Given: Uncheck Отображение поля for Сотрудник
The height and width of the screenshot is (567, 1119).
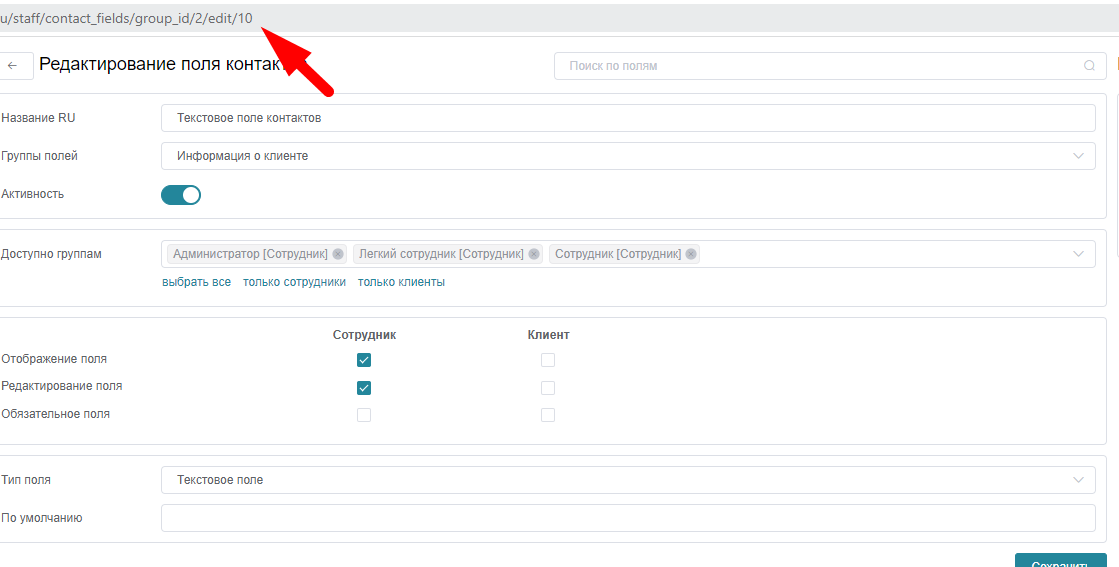Looking at the screenshot, I should 364,360.
